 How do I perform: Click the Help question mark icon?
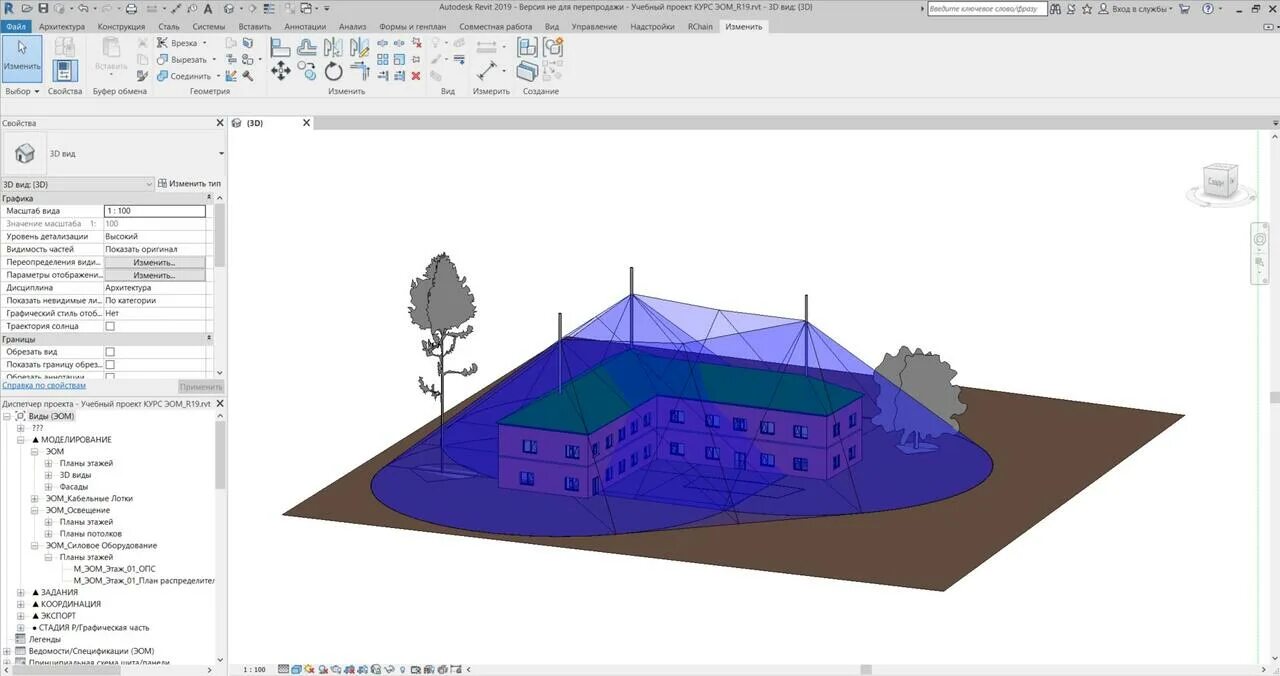(x=1210, y=8)
